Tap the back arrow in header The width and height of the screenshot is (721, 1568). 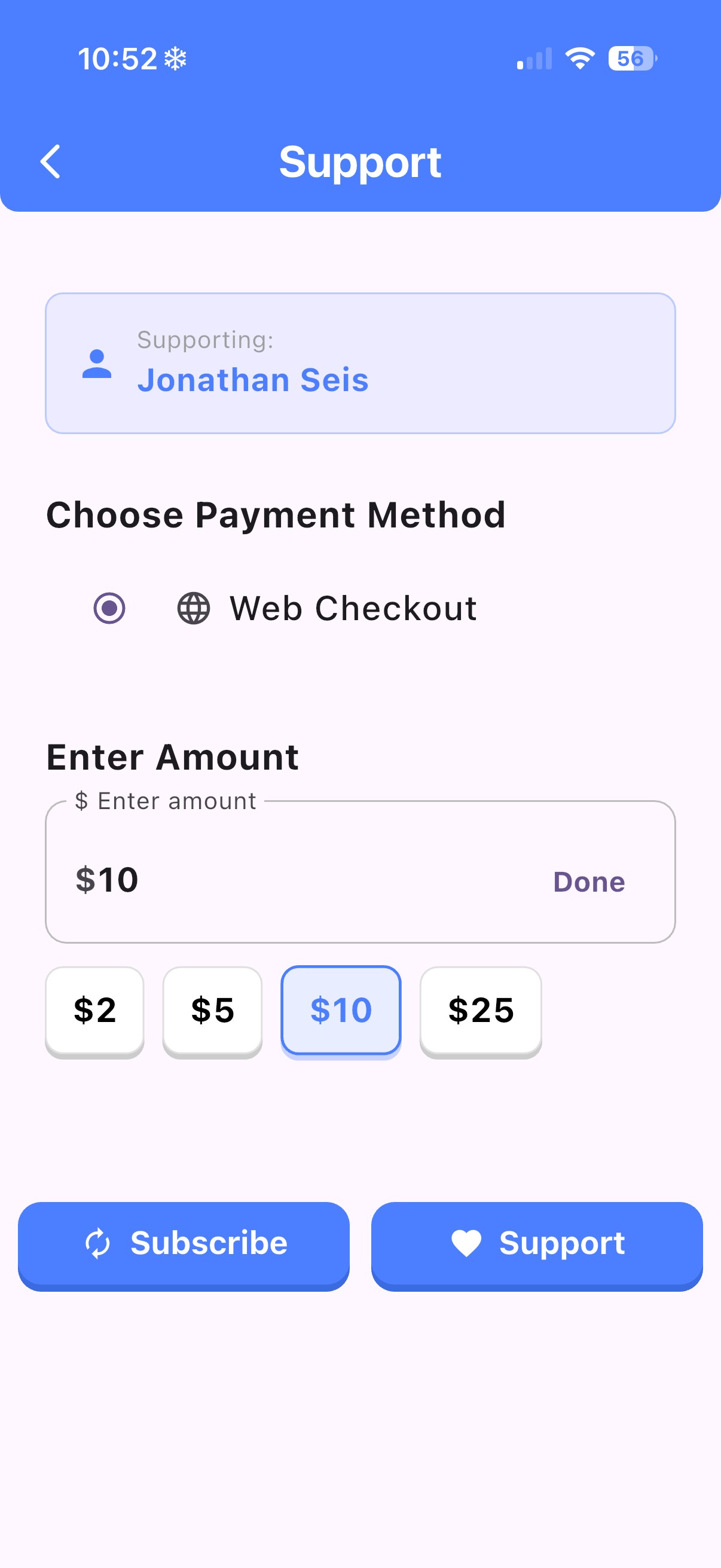pos(50,162)
